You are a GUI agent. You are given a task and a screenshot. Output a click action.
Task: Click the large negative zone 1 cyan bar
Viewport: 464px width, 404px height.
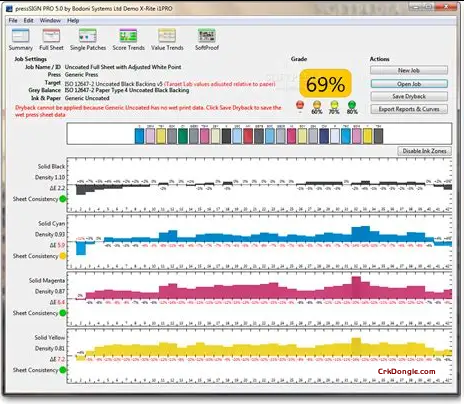click(x=81, y=249)
